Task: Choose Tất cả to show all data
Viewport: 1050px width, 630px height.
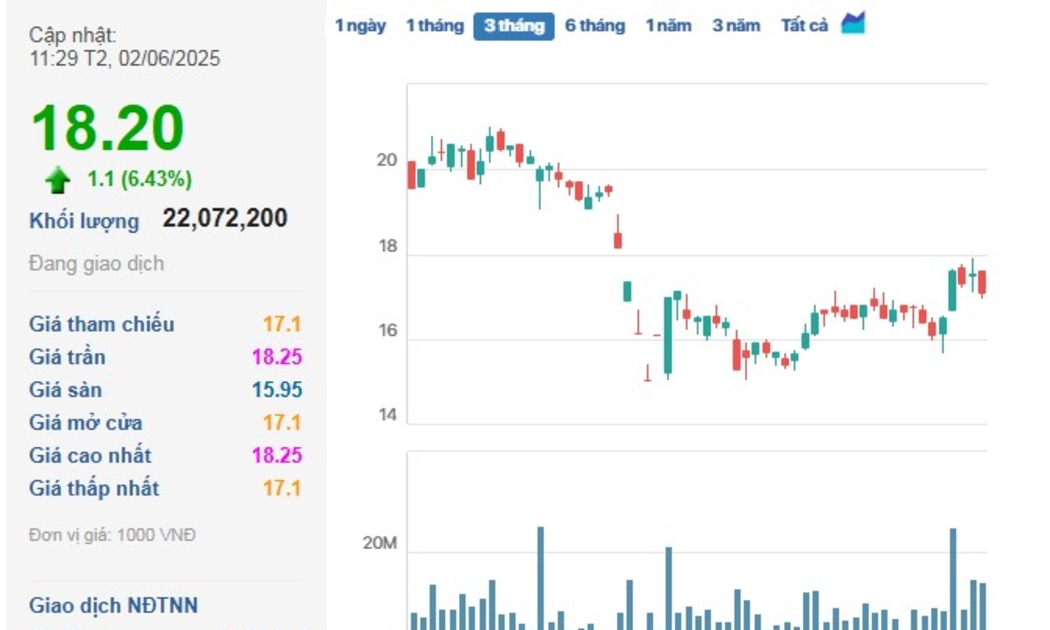Action: [x=804, y=26]
